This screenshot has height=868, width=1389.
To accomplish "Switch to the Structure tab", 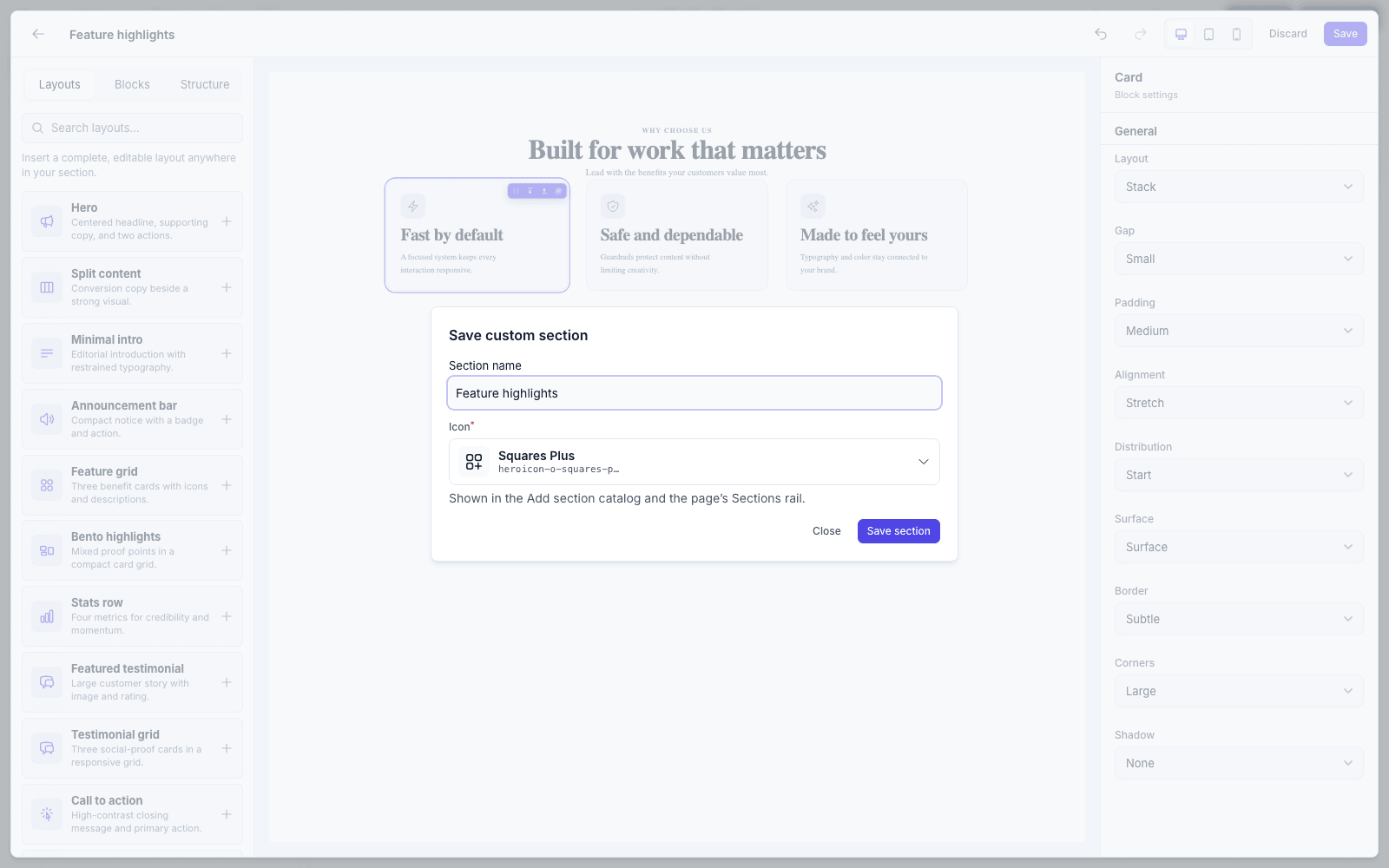I will click(x=205, y=84).
